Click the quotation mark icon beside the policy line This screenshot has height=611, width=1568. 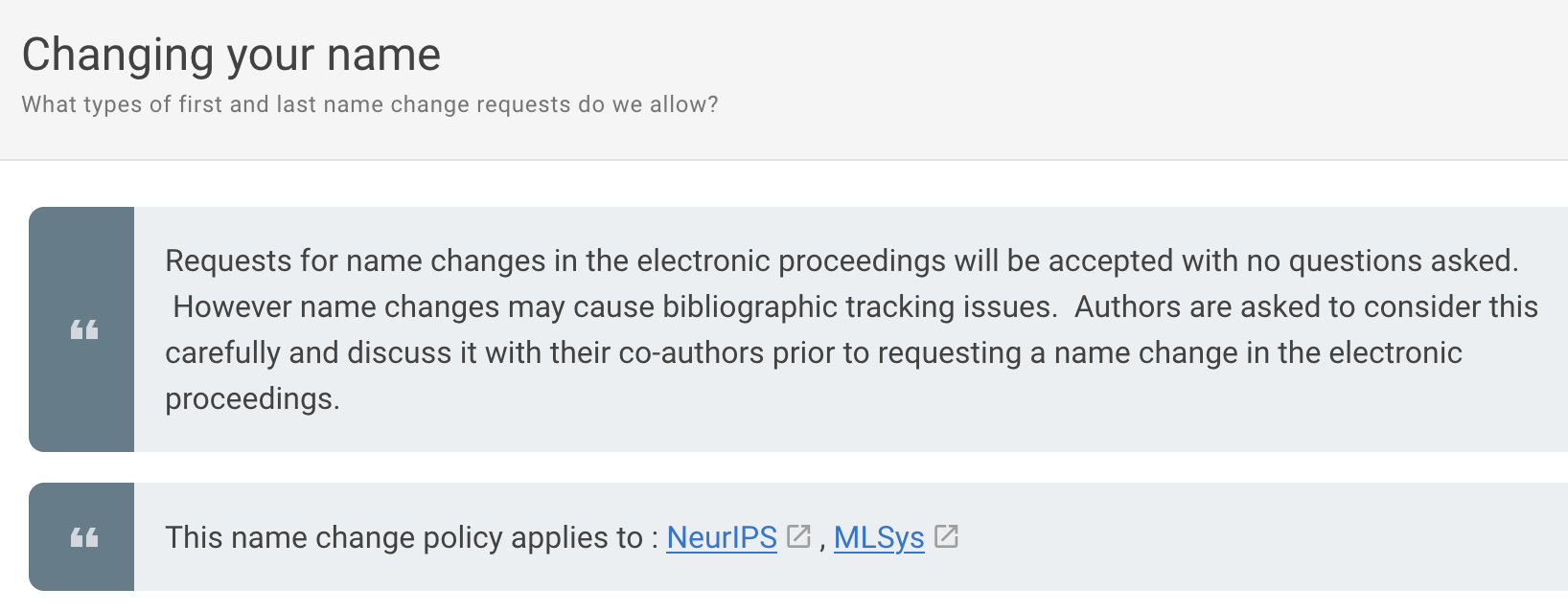[84, 537]
